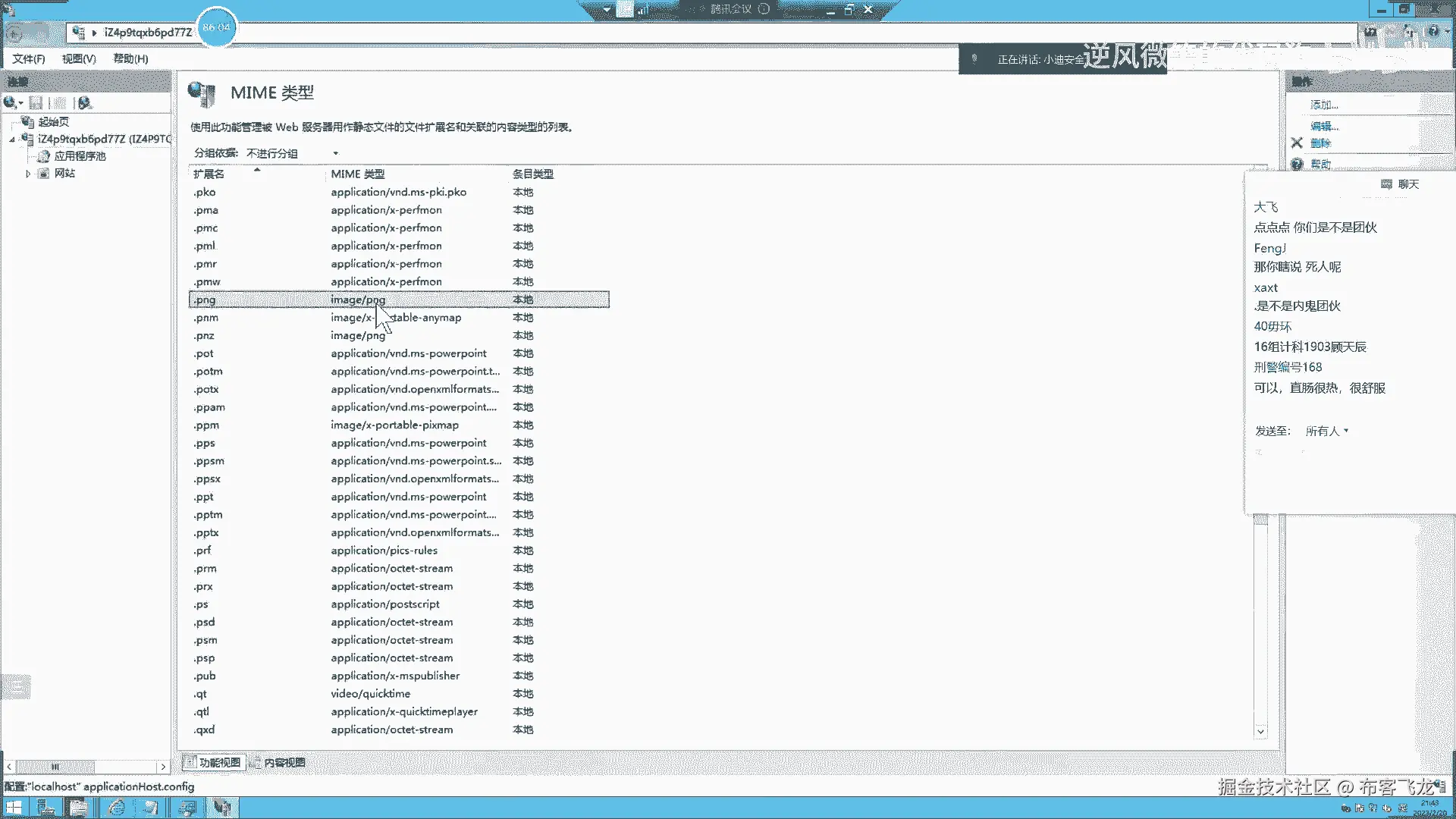The height and width of the screenshot is (819, 1456).
Task: Click the delete connection globe icon
Action: [84, 102]
